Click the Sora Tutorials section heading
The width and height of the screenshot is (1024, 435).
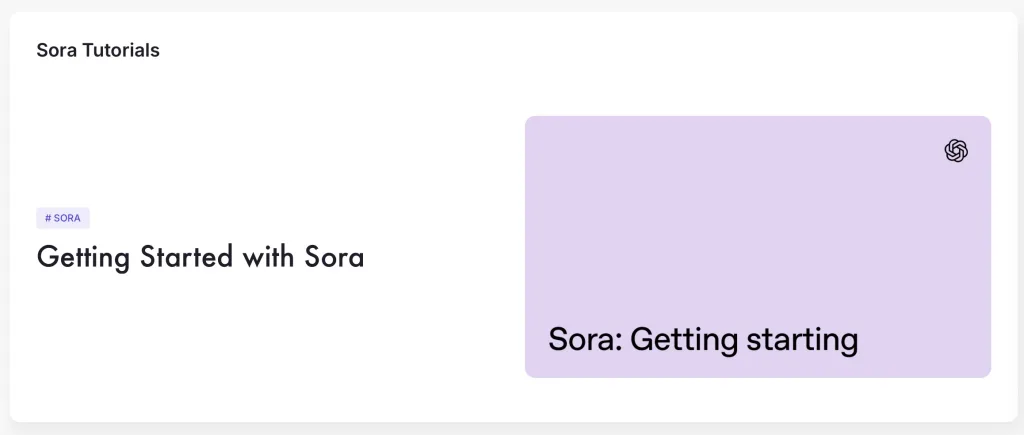[x=98, y=50]
